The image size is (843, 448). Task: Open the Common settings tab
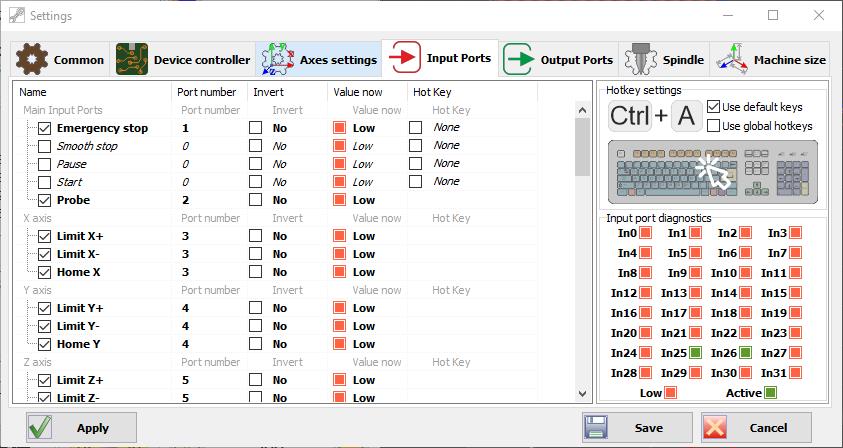coord(60,59)
